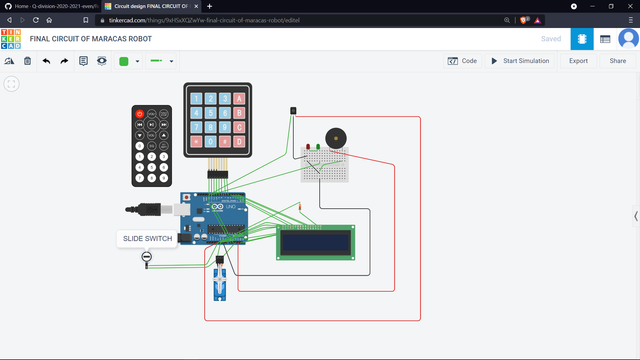Click keypad key A
This screenshot has width=640, height=360.
[x=239, y=98]
